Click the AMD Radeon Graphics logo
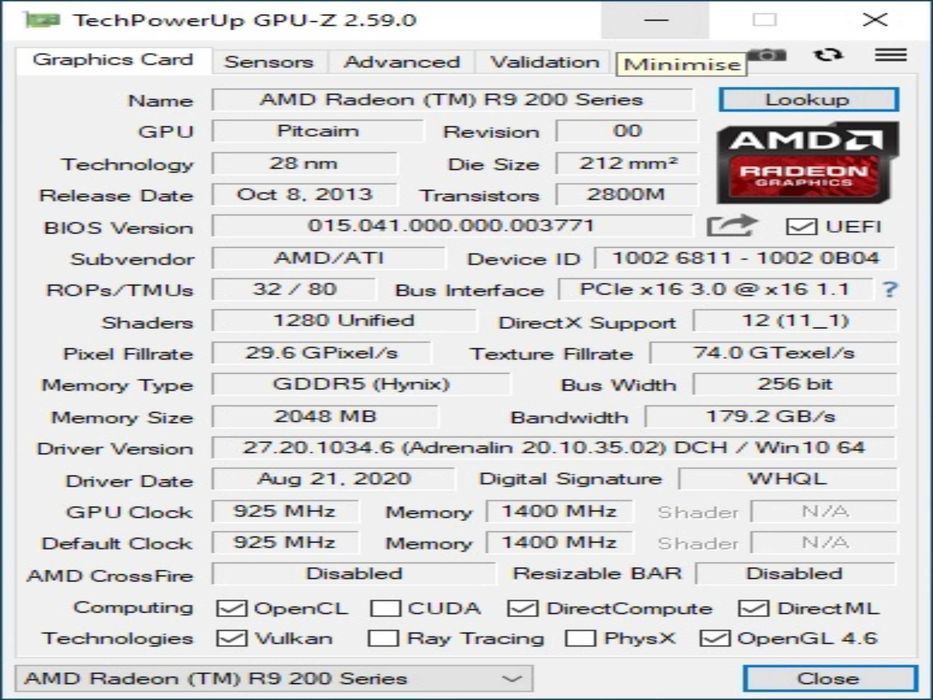 [x=807, y=162]
